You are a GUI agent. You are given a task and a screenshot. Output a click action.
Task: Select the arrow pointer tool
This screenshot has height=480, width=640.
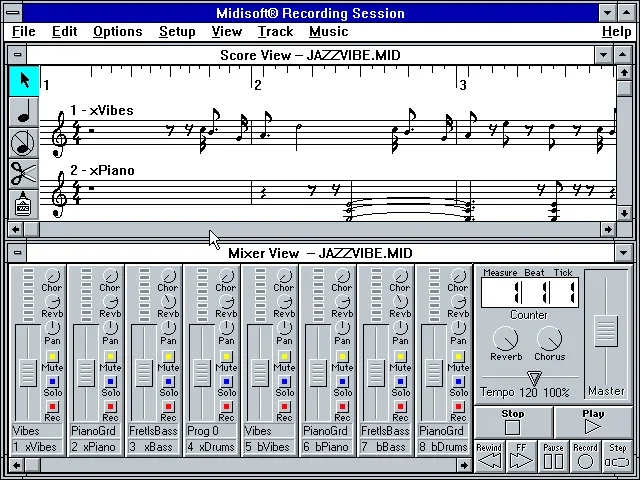click(24, 81)
